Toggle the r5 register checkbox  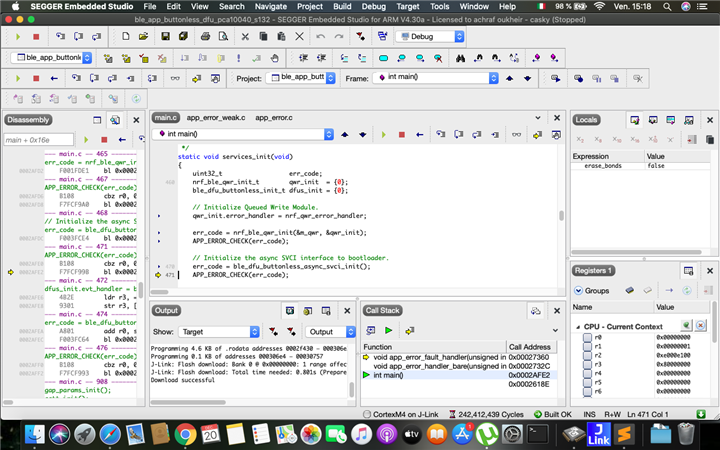click(x=587, y=382)
